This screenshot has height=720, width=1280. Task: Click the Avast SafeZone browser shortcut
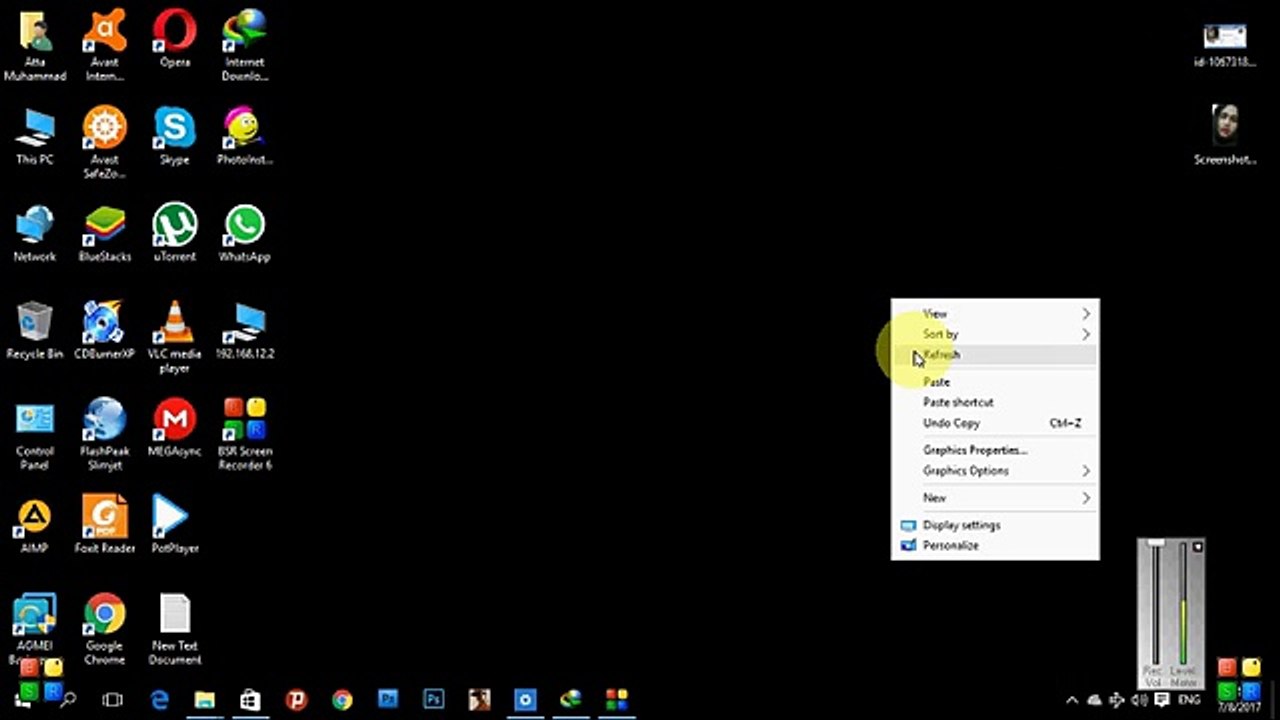point(105,142)
